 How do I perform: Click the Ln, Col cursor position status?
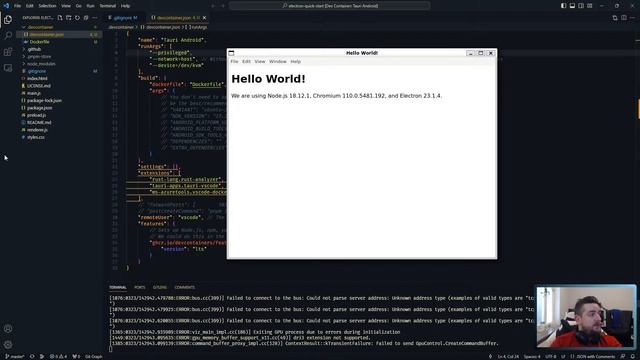[508, 357]
